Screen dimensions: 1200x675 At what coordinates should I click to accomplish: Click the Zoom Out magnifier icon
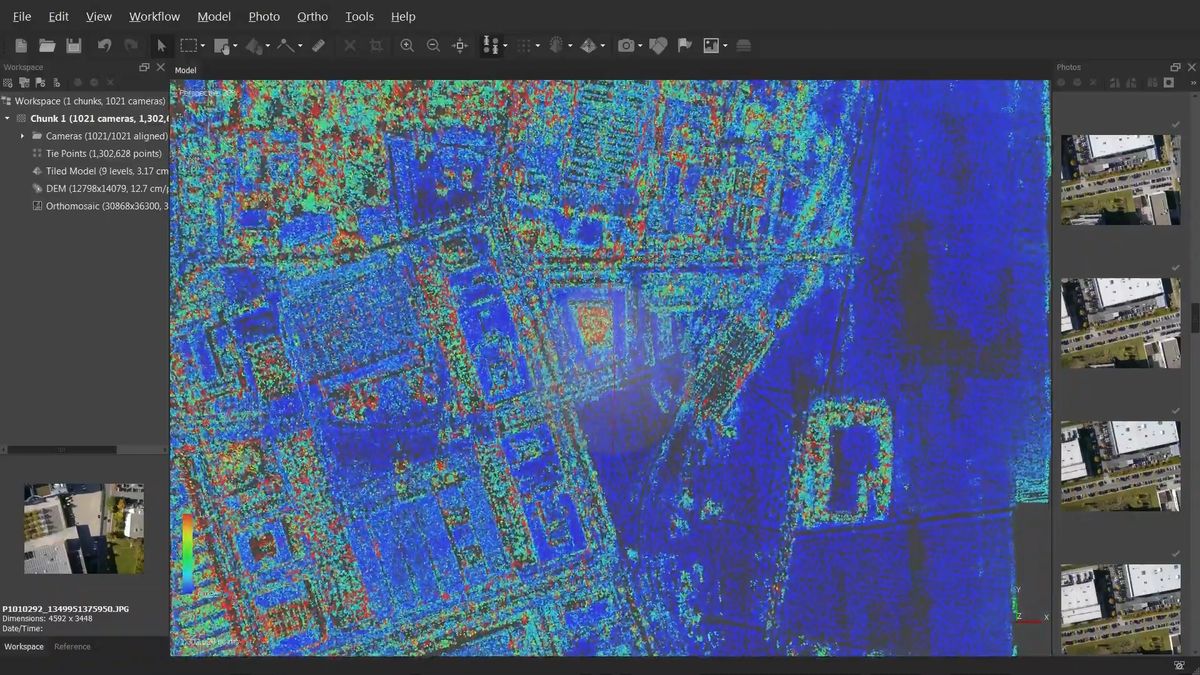(x=433, y=45)
